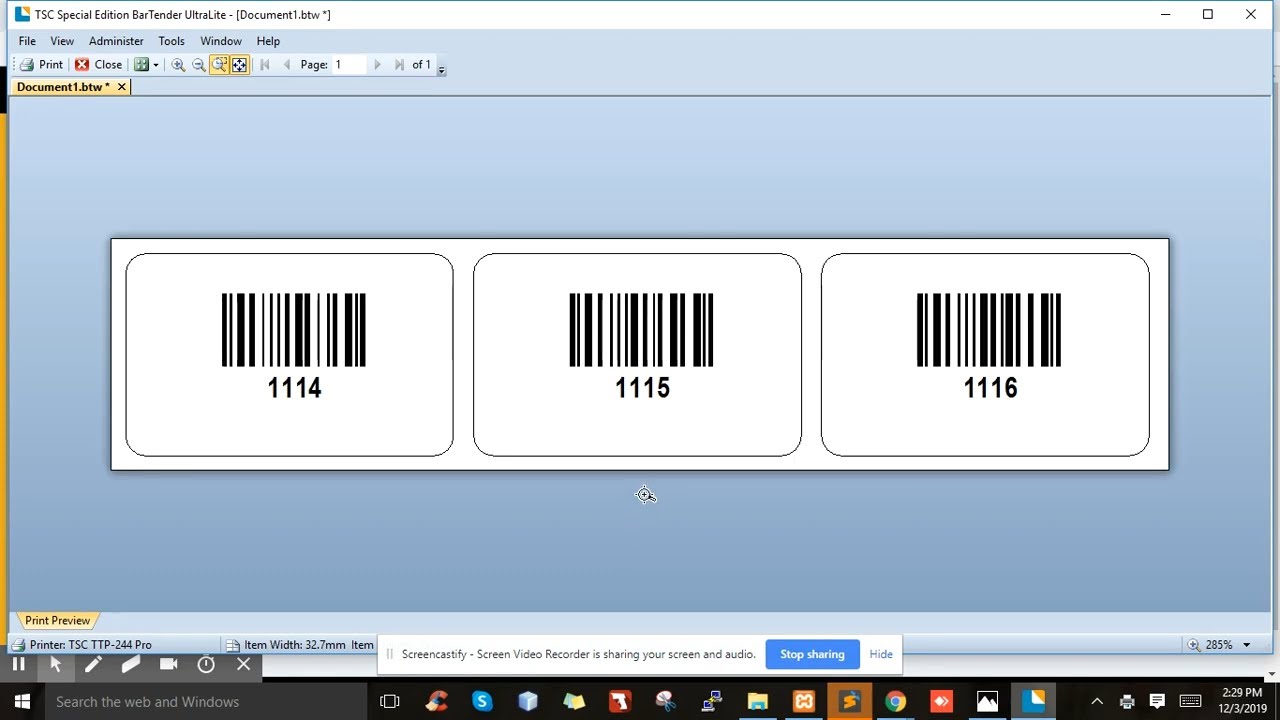Click the Print toolbar button
This screenshot has width=1280, height=720.
coord(41,65)
